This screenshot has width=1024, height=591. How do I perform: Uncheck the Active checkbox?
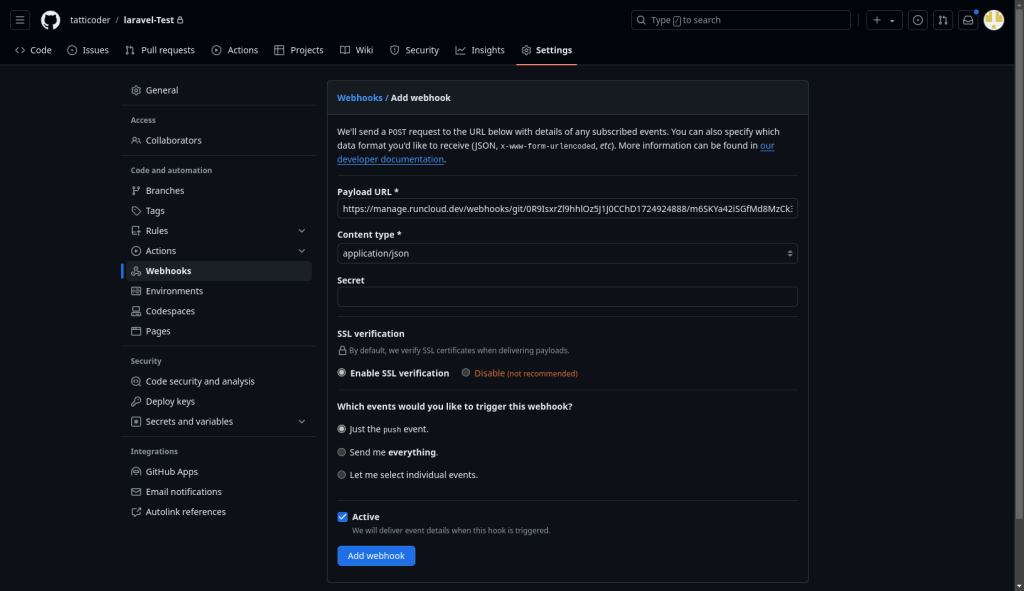[x=342, y=517]
